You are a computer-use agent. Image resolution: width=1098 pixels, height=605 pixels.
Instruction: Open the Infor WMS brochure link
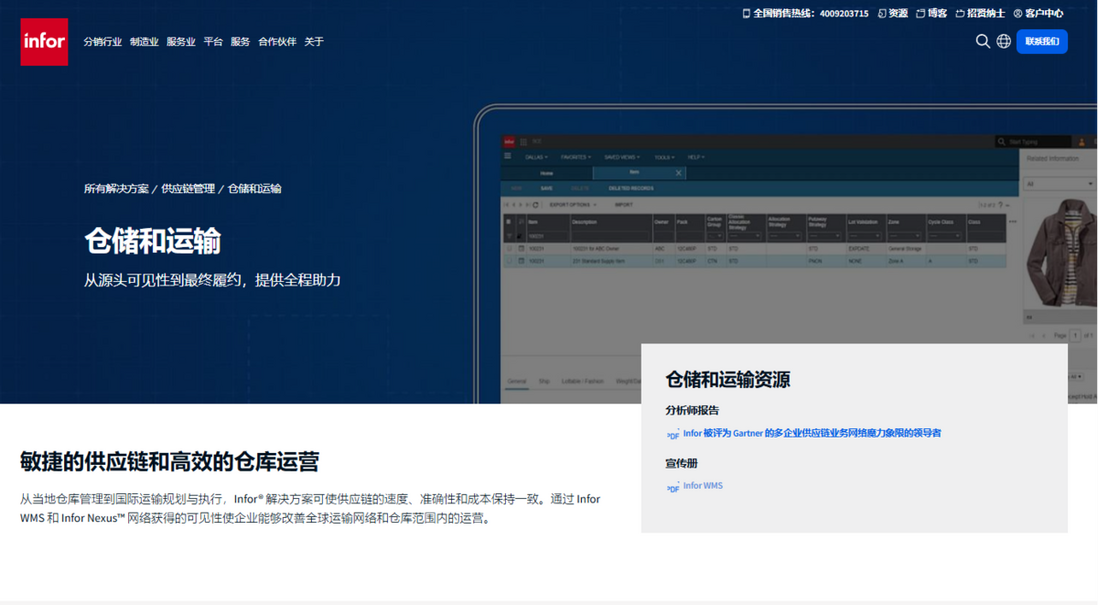[x=702, y=485]
